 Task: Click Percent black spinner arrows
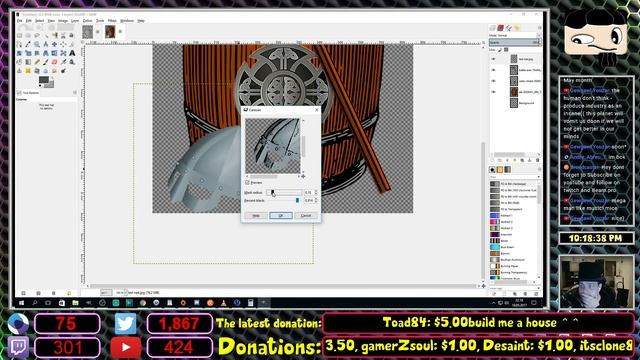[x=316, y=200]
